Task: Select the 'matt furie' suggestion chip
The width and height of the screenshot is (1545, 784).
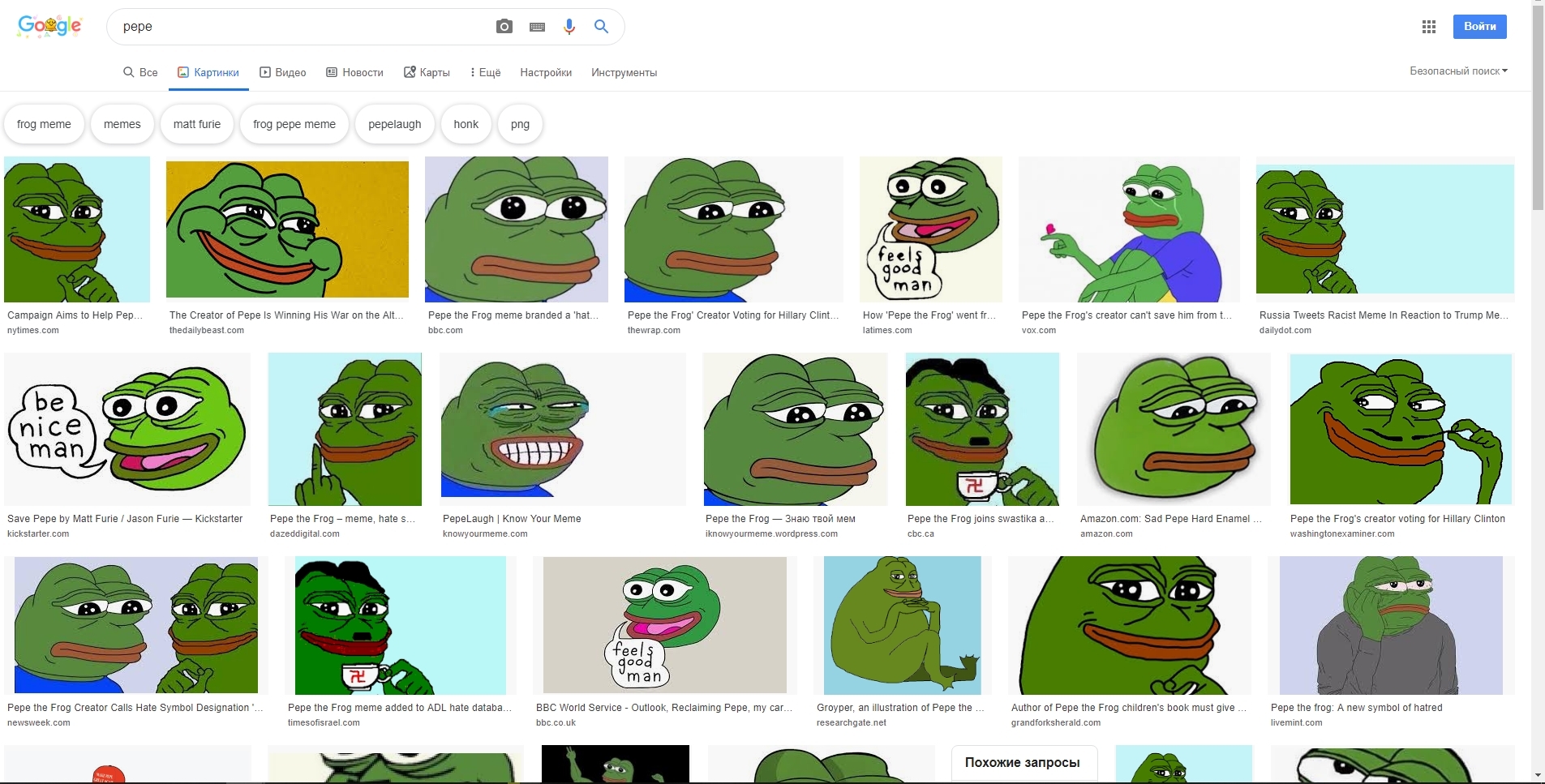Action: click(197, 124)
